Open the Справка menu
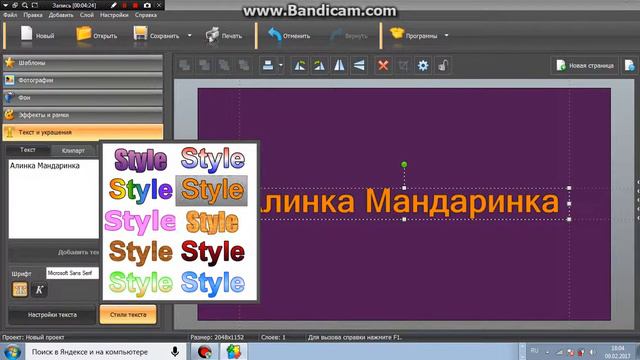This screenshot has width=640, height=360. (x=146, y=15)
